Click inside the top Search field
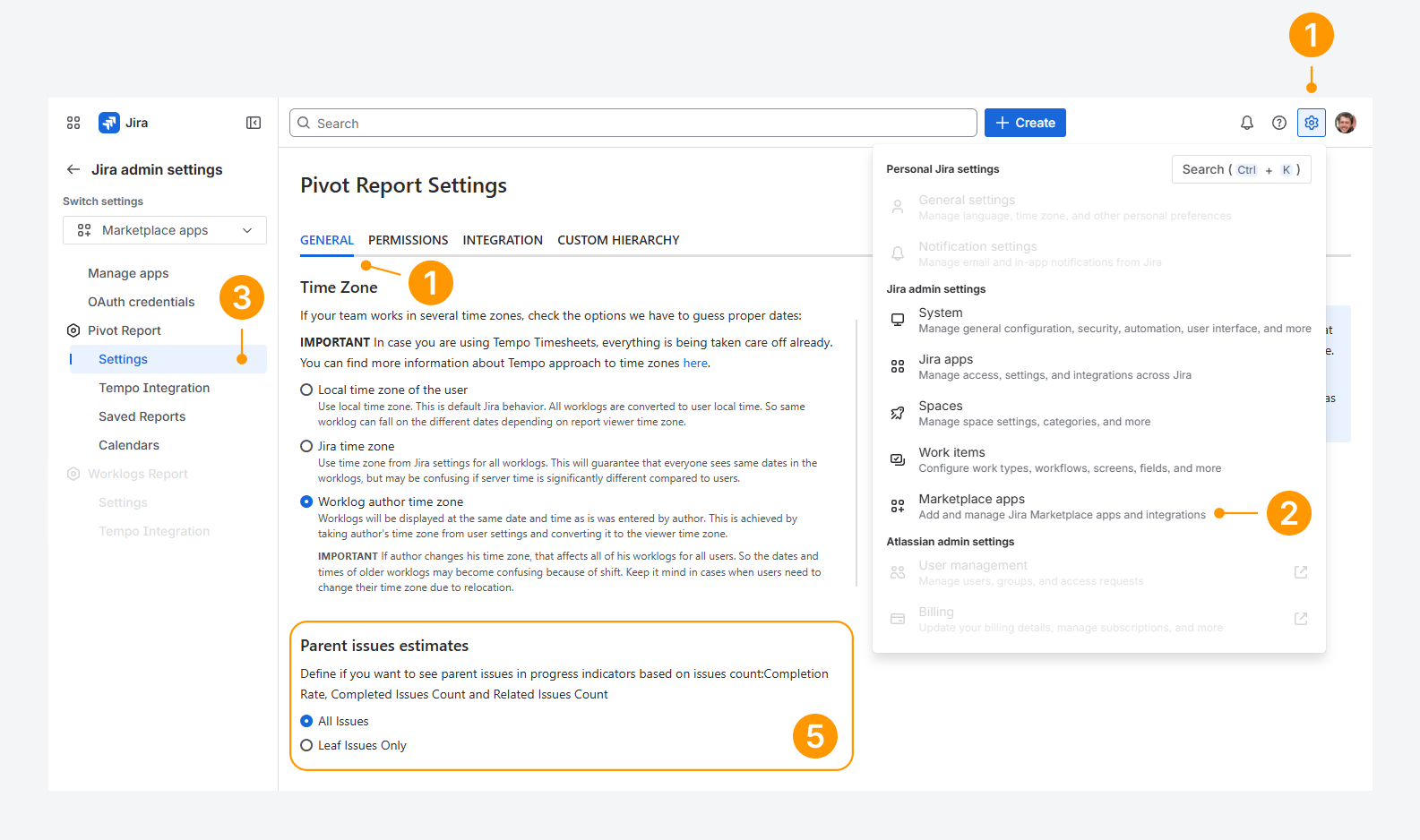The width and height of the screenshot is (1420, 840). 633,123
